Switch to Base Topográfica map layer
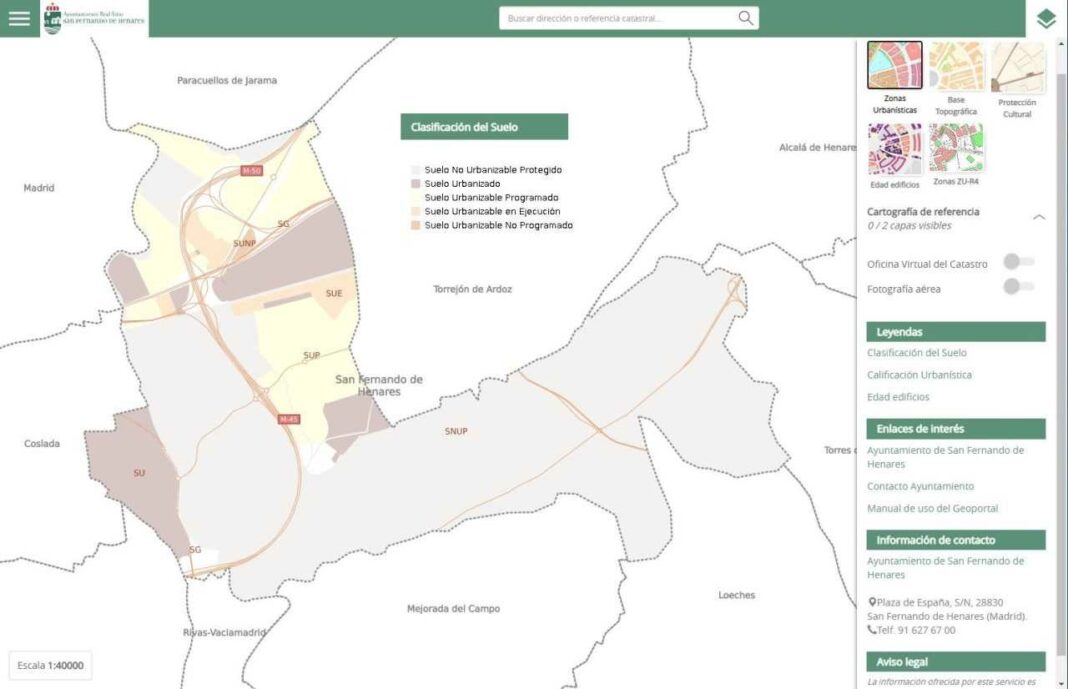1068x689 pixels. 956,67
